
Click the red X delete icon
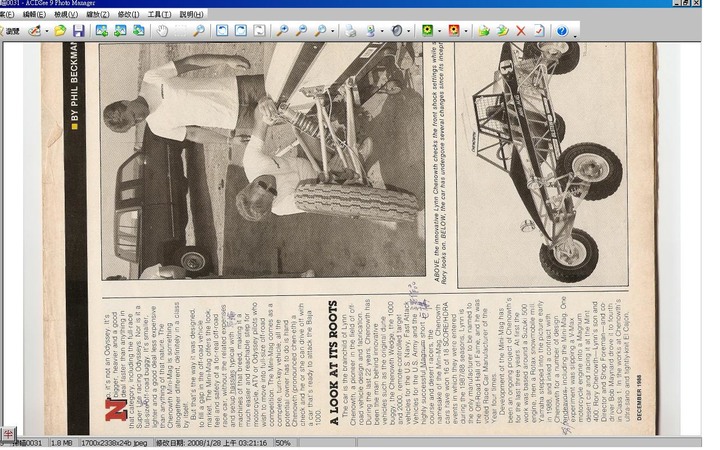[521, 31]
